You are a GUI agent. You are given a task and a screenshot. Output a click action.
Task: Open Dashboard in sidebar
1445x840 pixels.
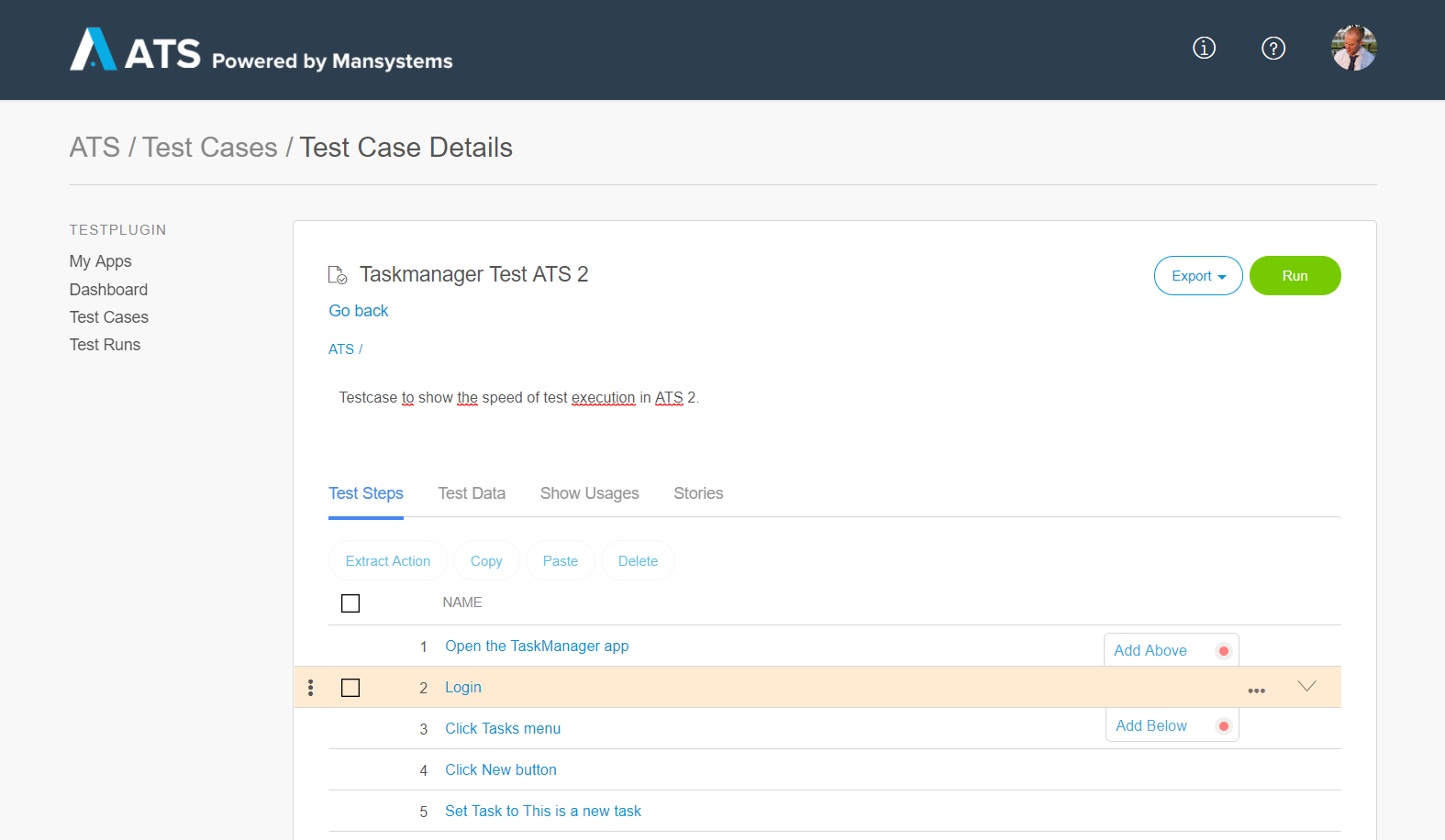click(108, 290)
